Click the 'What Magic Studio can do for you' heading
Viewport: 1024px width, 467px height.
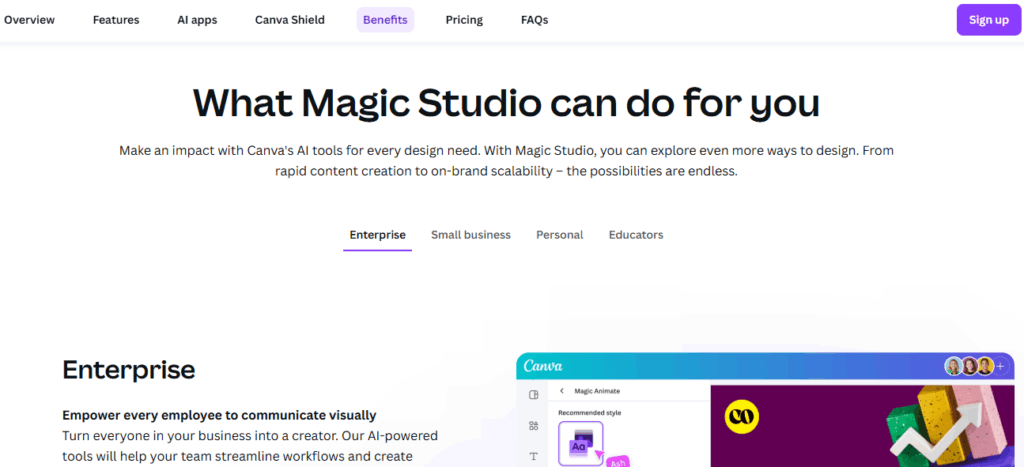pyautogui.click(x=506, y=103)
